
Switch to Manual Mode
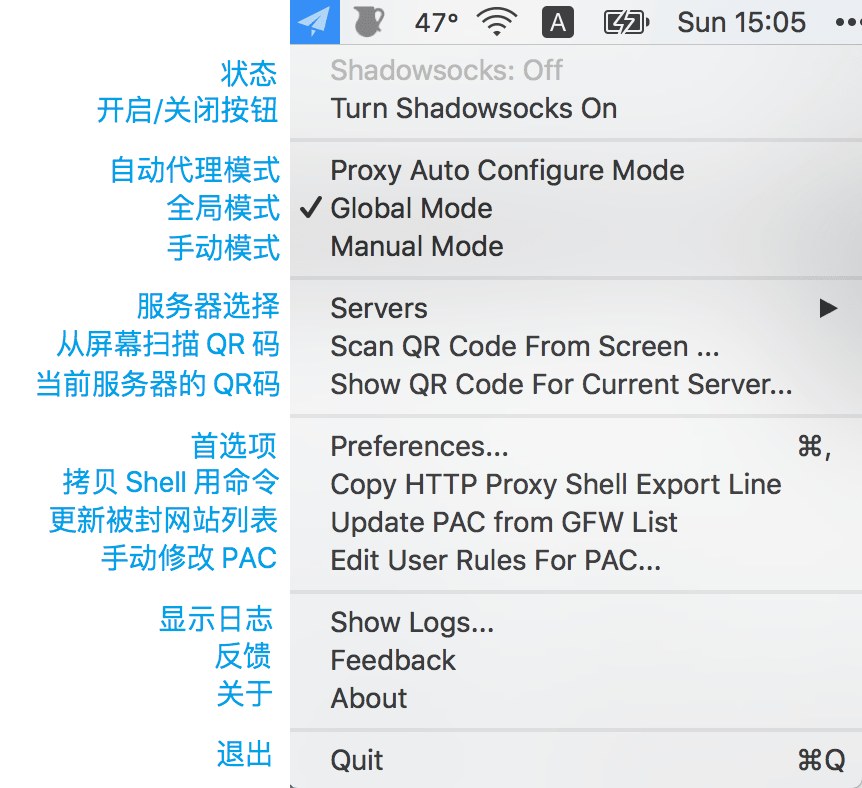pos(576,246)
